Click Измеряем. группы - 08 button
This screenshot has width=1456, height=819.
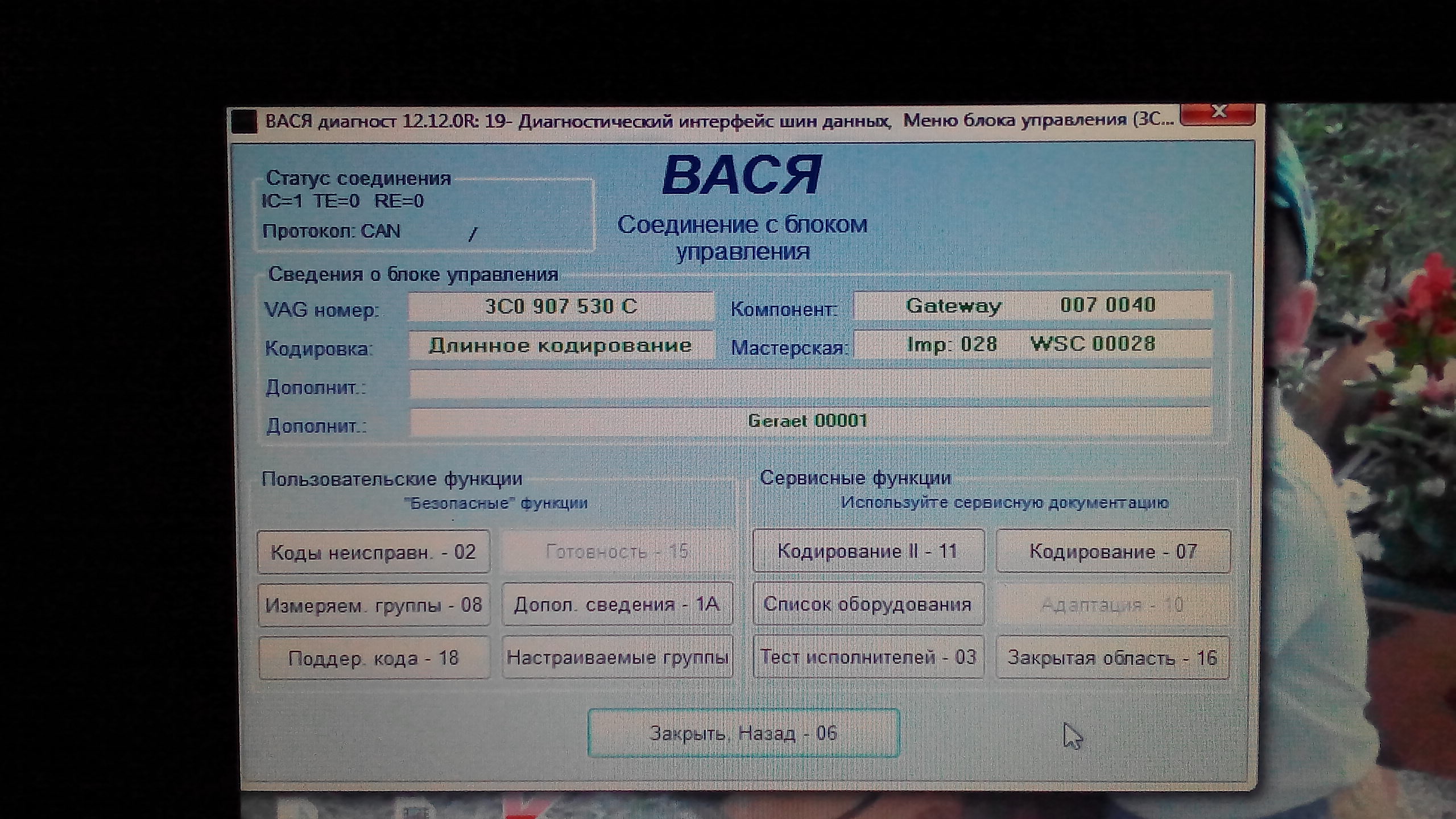coord(373,605)
